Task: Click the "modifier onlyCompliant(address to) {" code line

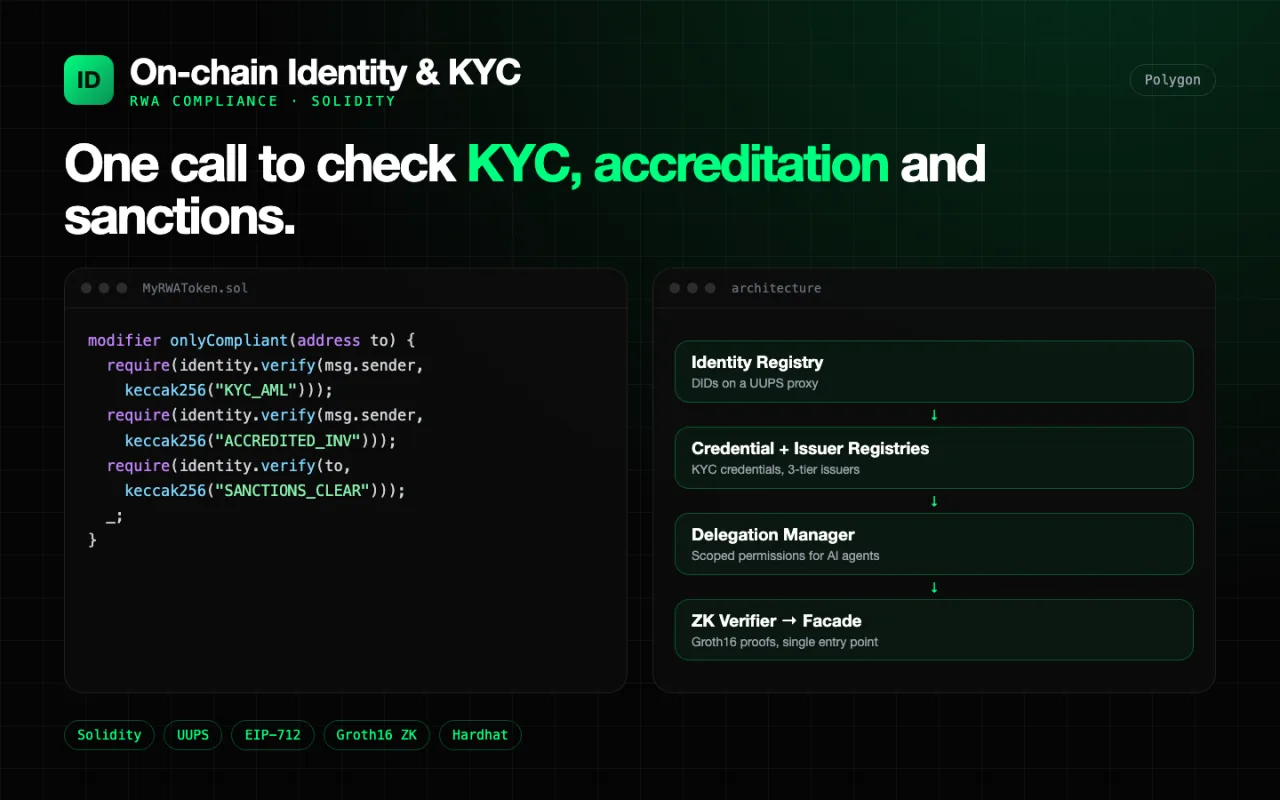Action: 251,340
